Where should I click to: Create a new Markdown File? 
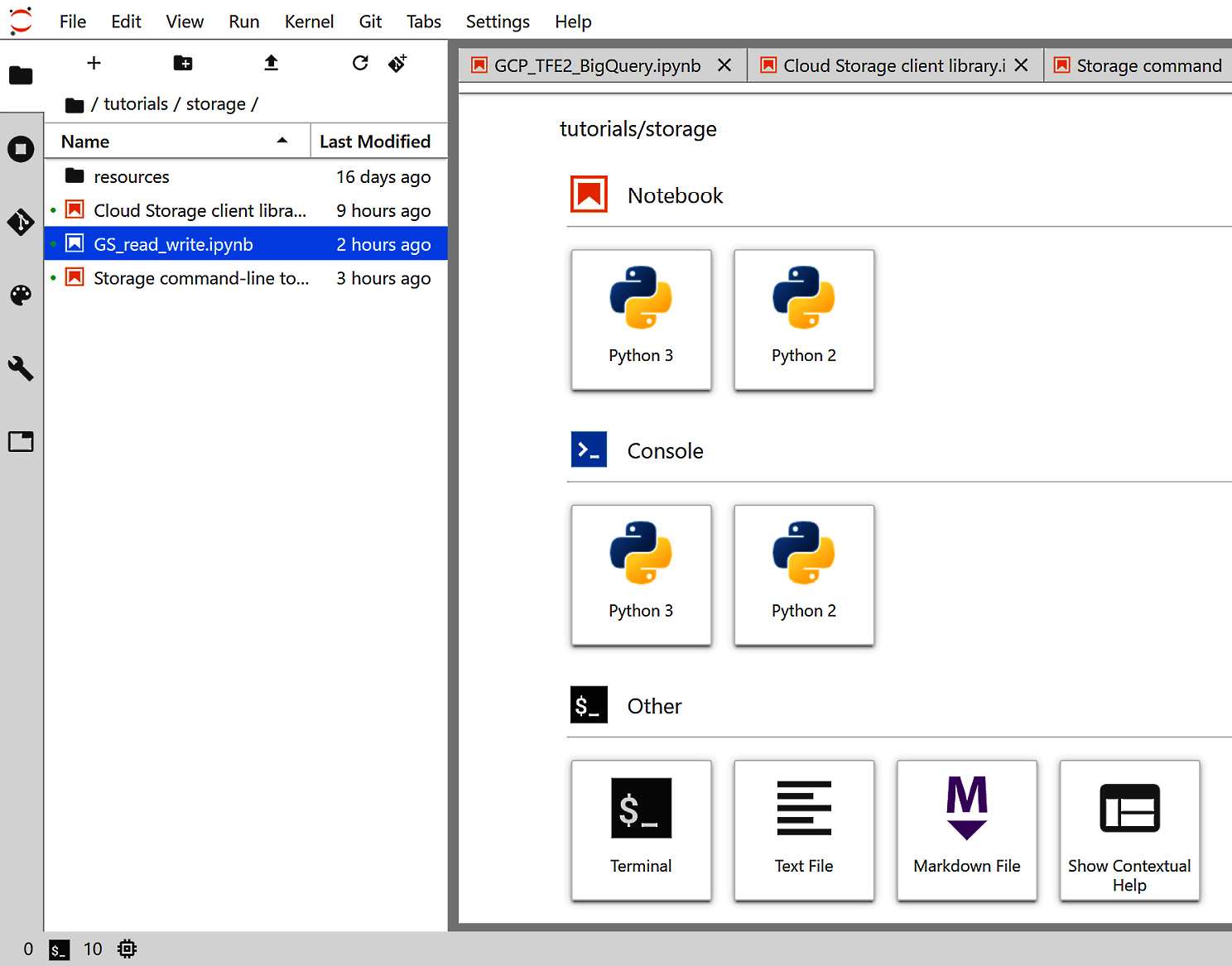[967, 830]
